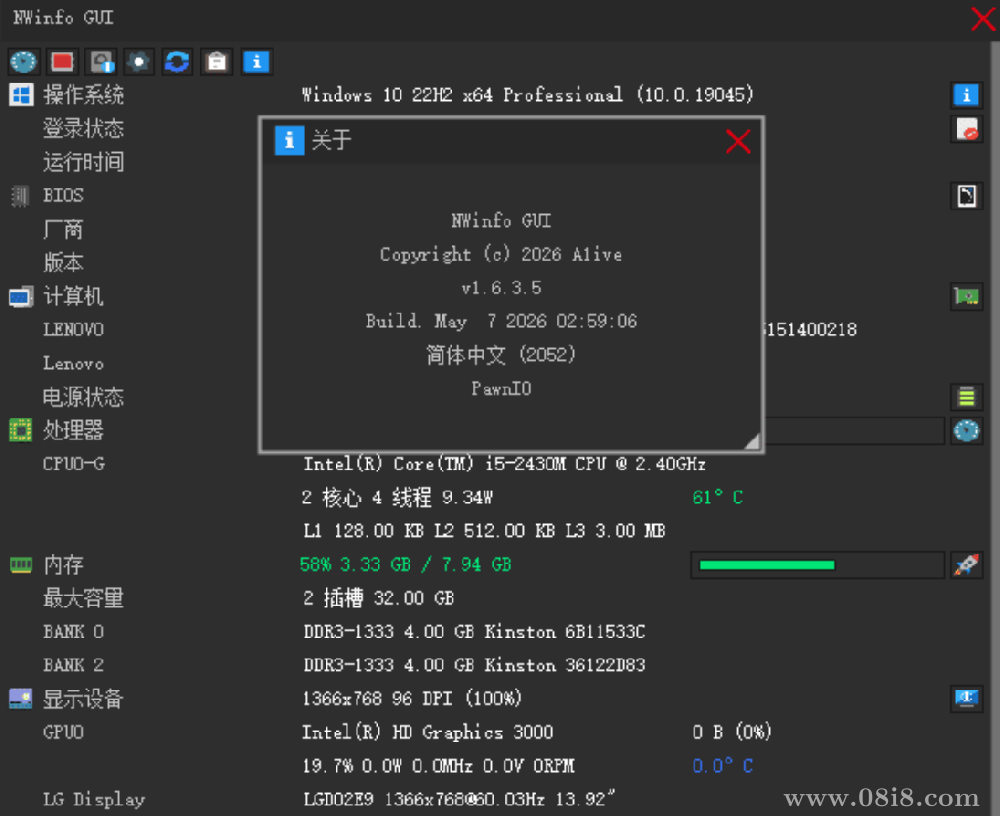Click the document icon on the BIOS row
The image size is (1000, 816).
(x=966, y=196)
